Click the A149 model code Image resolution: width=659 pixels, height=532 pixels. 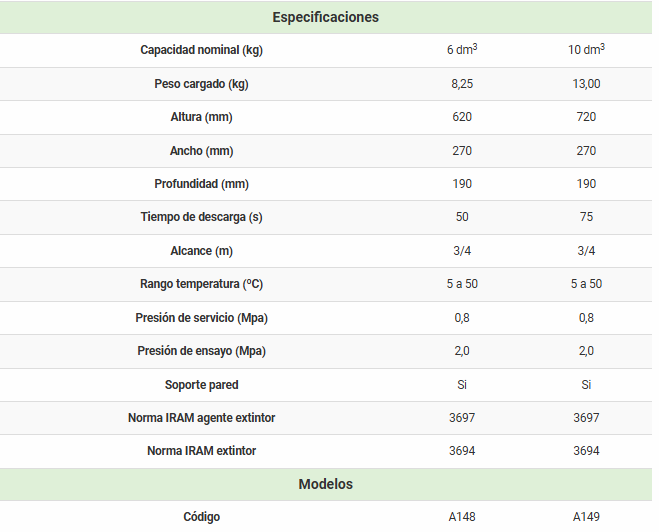[586, 517]
